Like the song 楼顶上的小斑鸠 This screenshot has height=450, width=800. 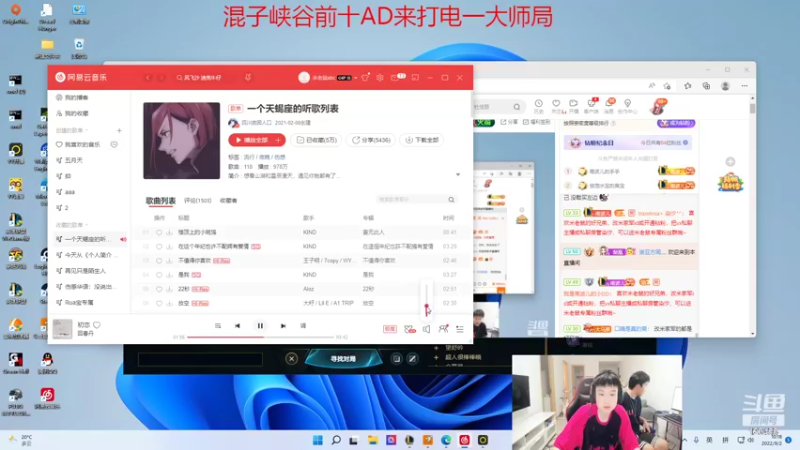click(159, 232)
